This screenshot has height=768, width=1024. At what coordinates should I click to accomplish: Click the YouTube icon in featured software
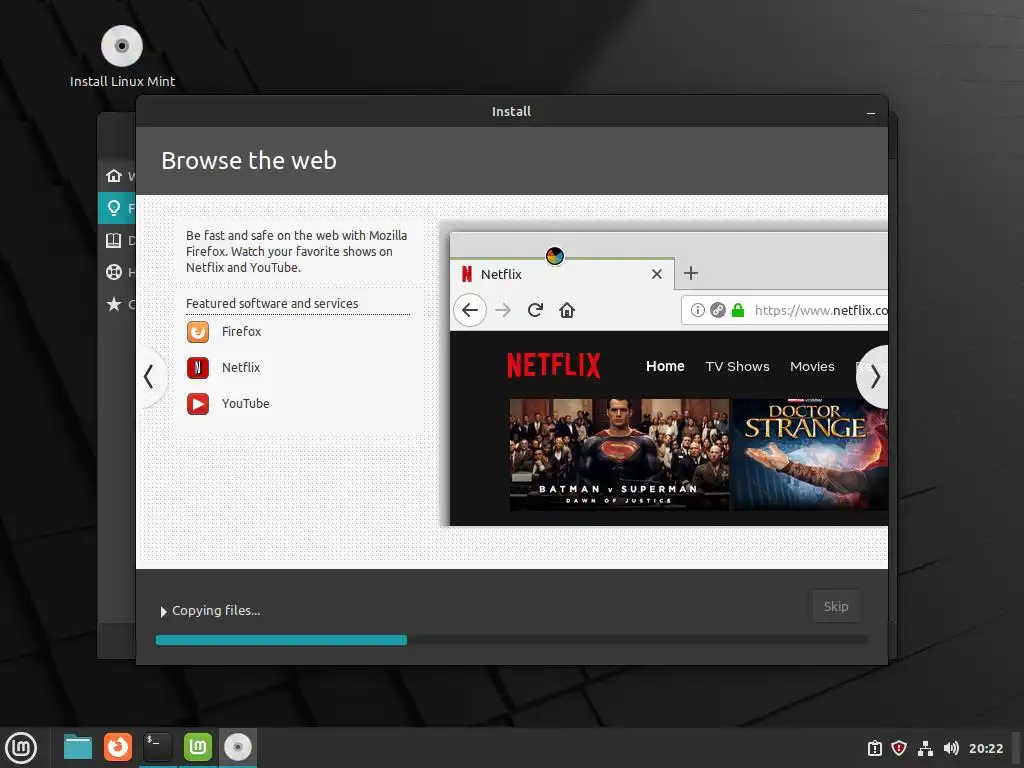click(x=198, y=404)
